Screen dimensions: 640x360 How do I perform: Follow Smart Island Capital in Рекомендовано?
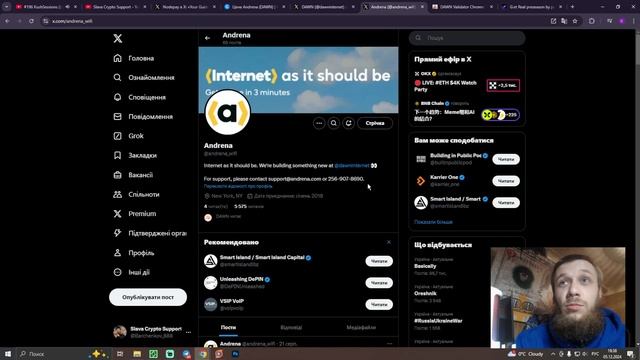click(379, 261)
